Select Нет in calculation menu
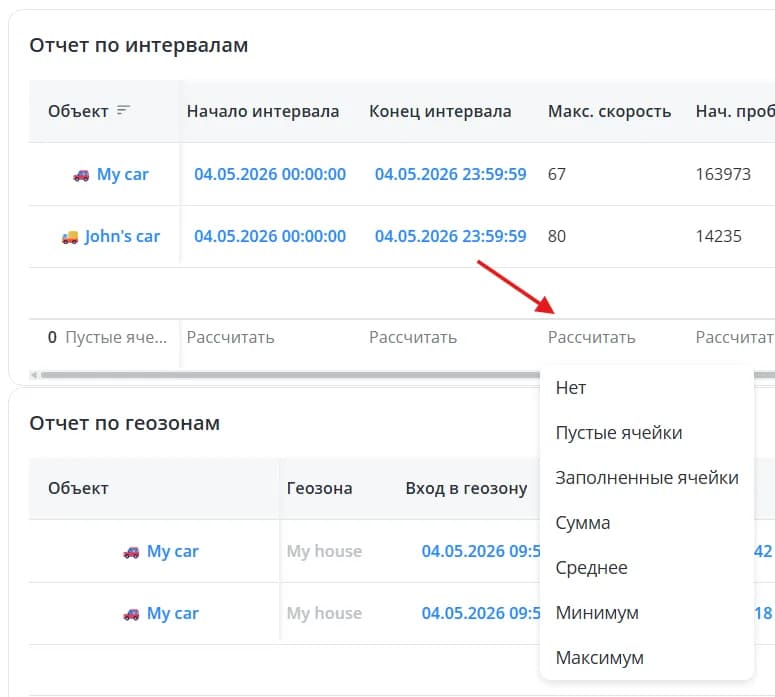Viewport: 775px width, 697px height. (x=571, y=388)
